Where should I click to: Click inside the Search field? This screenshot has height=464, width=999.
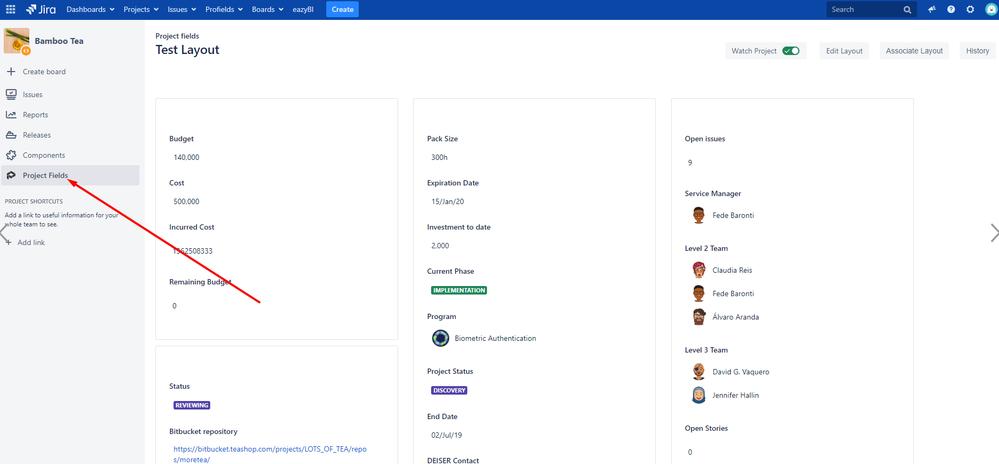(x=871, y=10)
